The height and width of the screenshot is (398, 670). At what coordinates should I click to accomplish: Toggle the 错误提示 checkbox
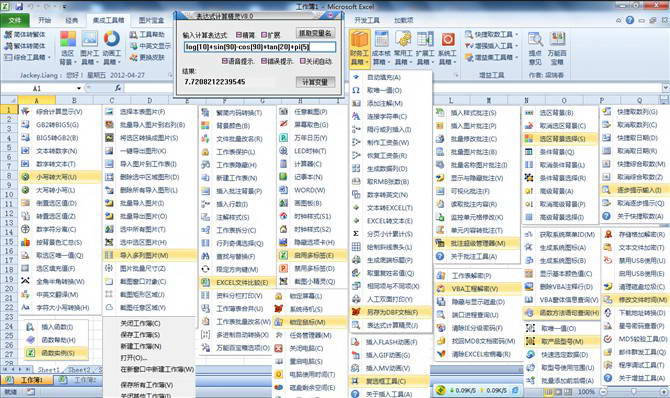pos(264,61)
